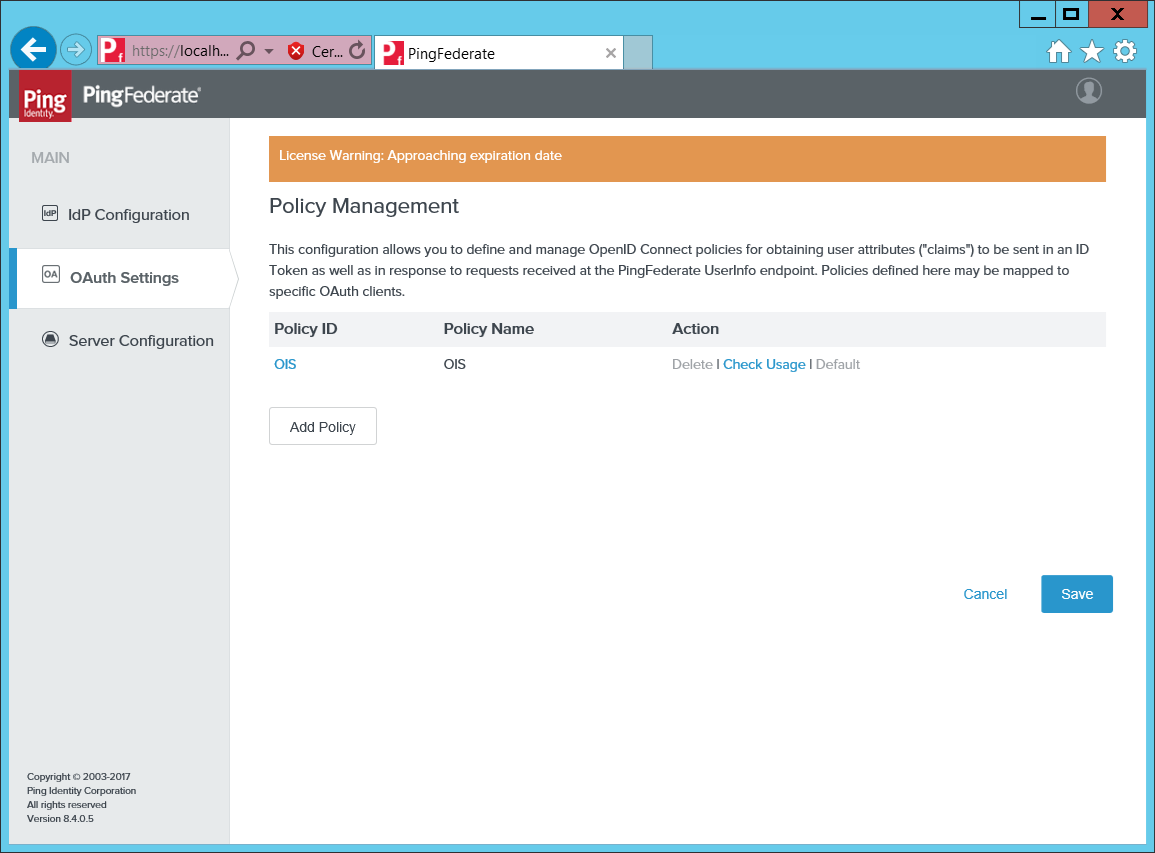
Task: Open Favorites star icon
Action: point(1092,52)
